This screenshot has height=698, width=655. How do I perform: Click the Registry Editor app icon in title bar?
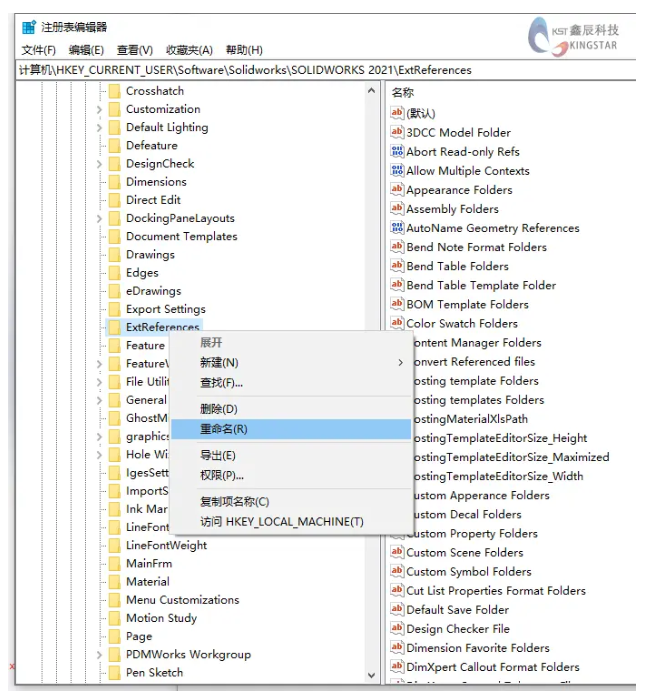(29, 27)
